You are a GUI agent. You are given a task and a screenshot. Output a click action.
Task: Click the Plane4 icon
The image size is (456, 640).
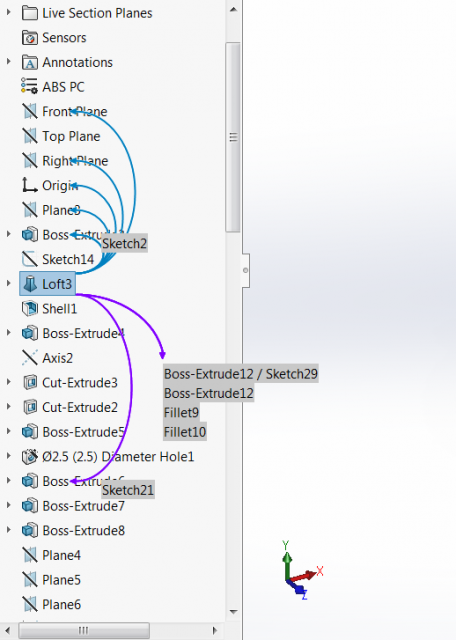click(x=30, y=555)
